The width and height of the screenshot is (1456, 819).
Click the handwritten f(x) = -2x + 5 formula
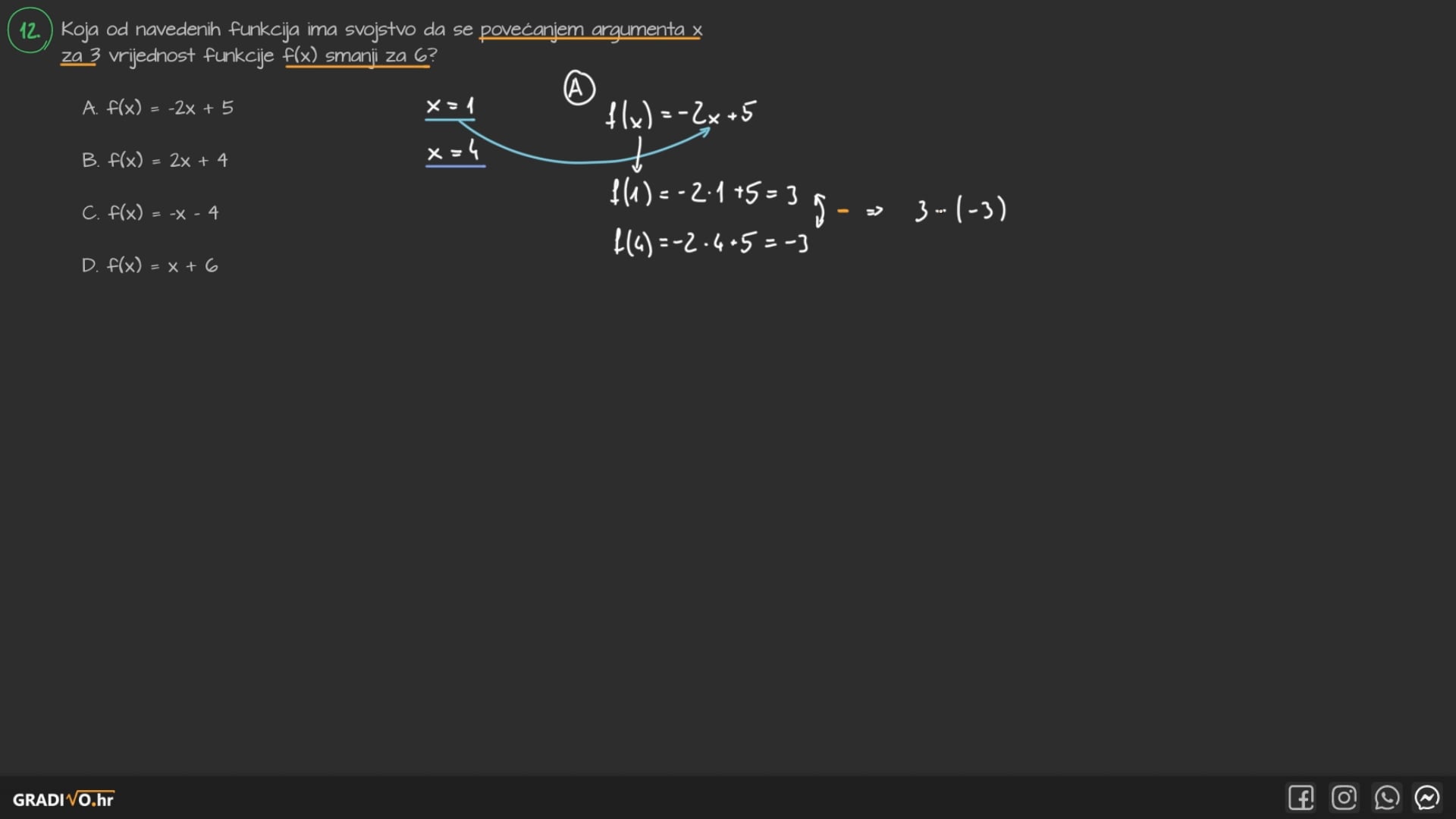click(680, 115)
